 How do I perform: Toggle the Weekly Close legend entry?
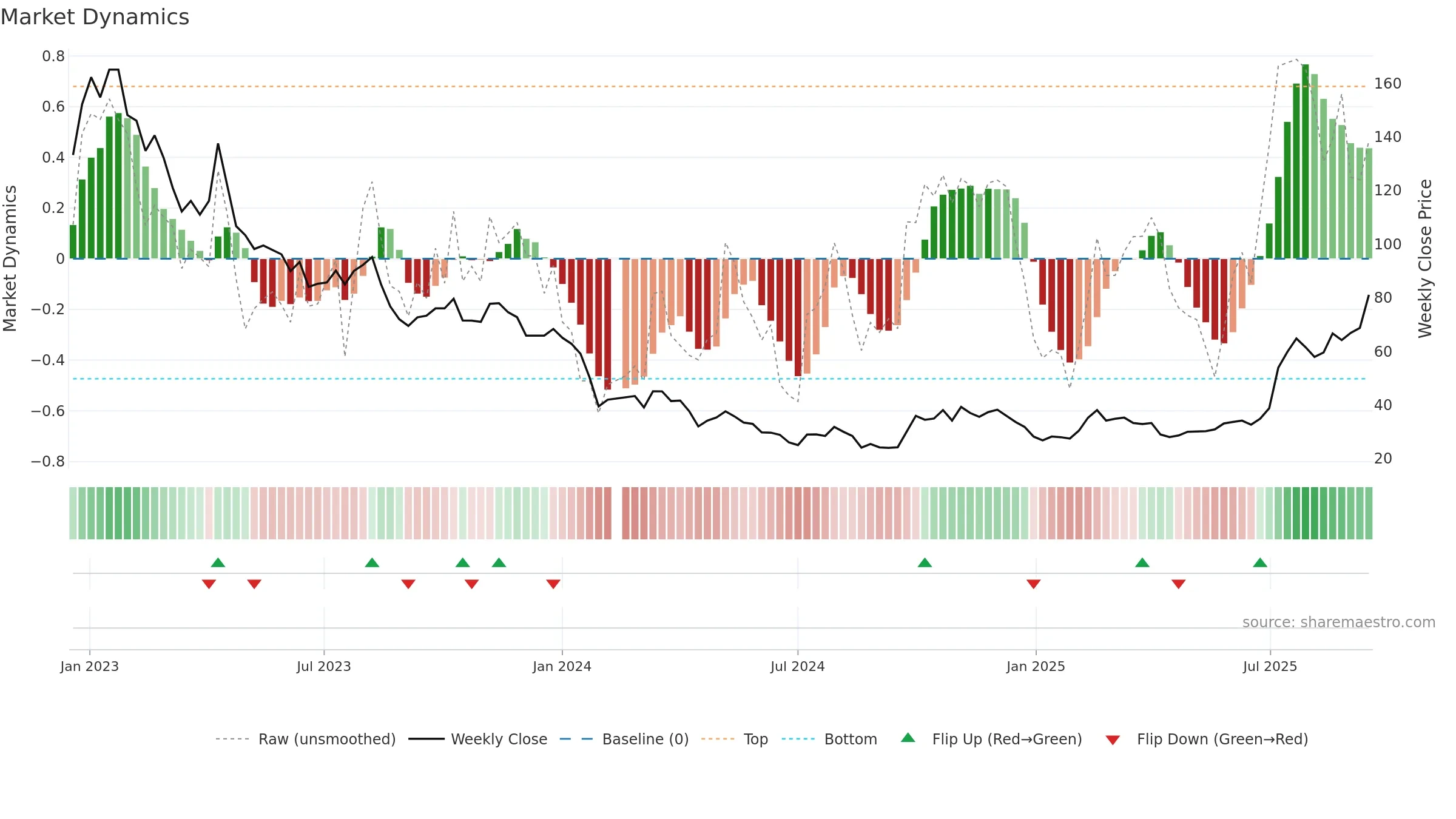(x=477, y=739)
